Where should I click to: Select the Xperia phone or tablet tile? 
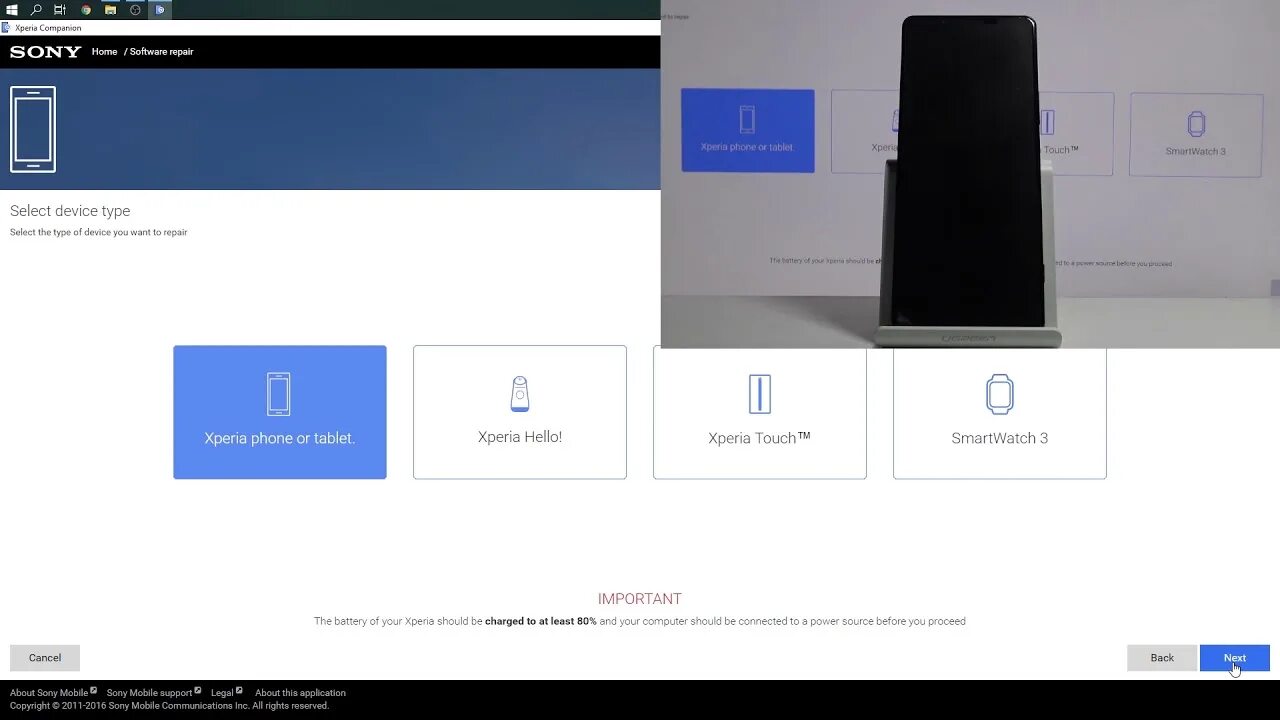279,412
